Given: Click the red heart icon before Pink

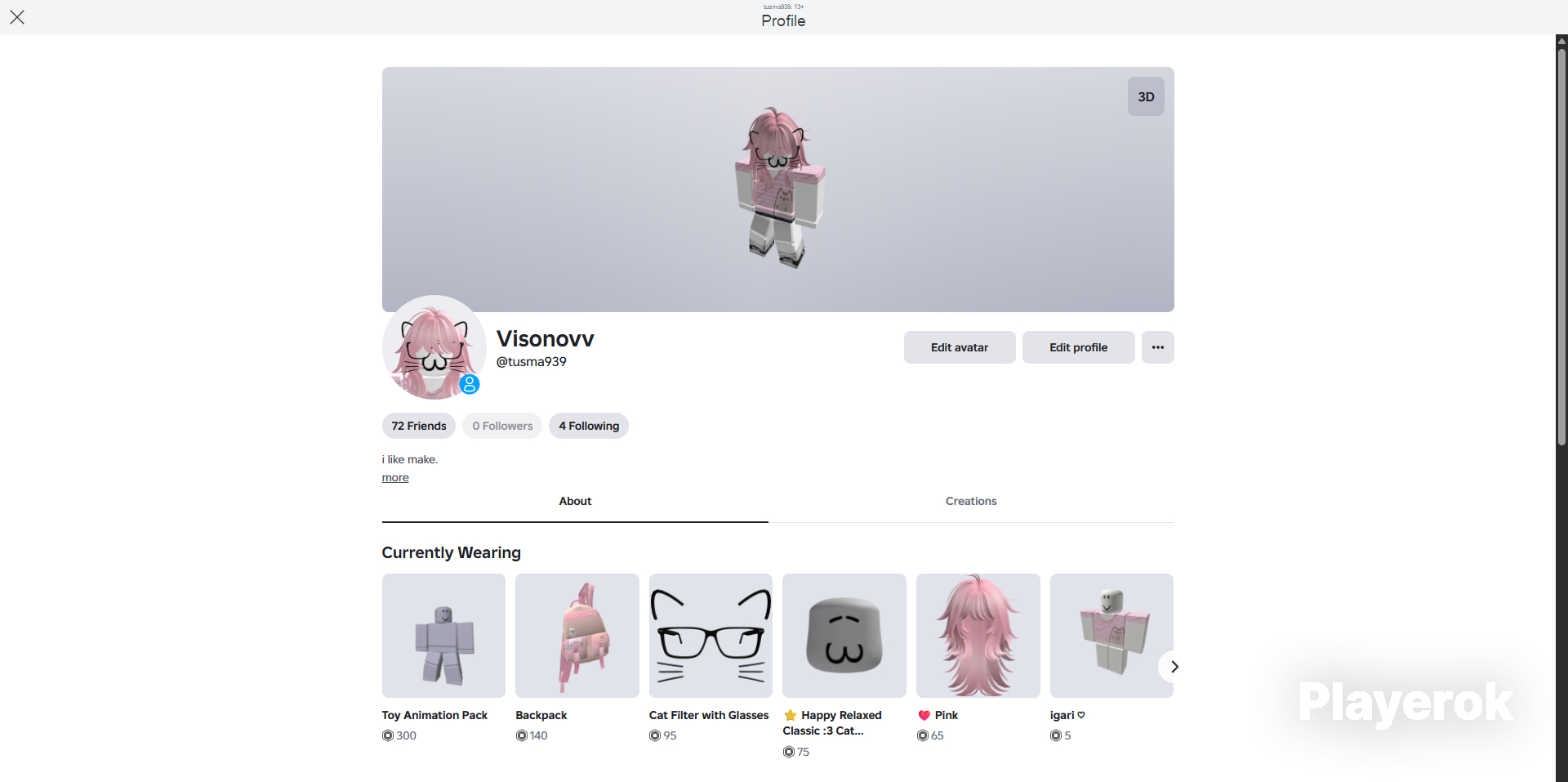Looking at the screenshot, I should pos(924,715).
